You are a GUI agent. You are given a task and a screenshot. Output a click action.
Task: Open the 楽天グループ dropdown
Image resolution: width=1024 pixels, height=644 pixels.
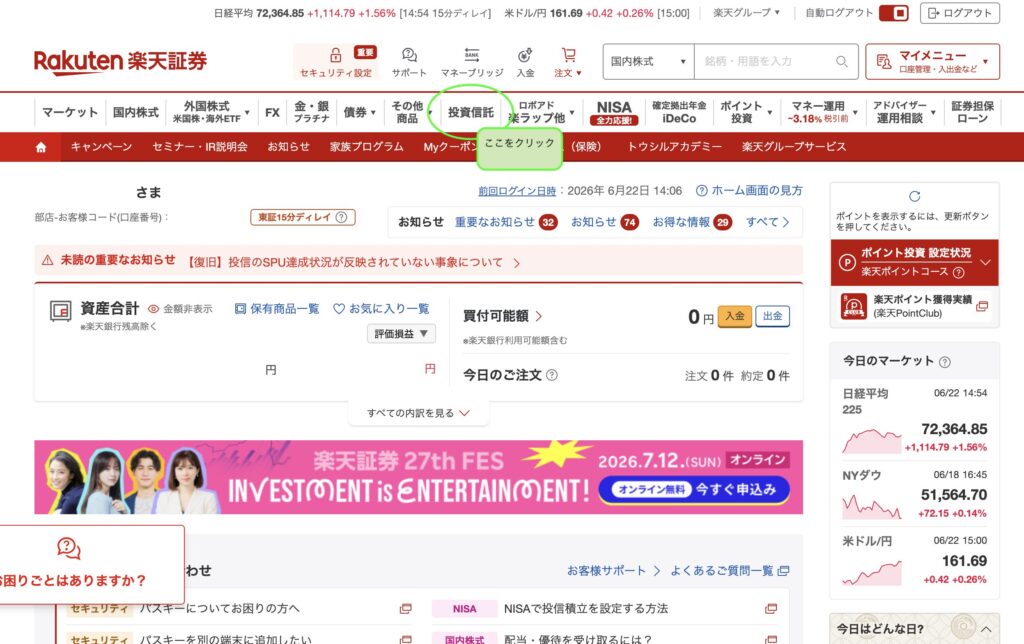tap(746, 12)
